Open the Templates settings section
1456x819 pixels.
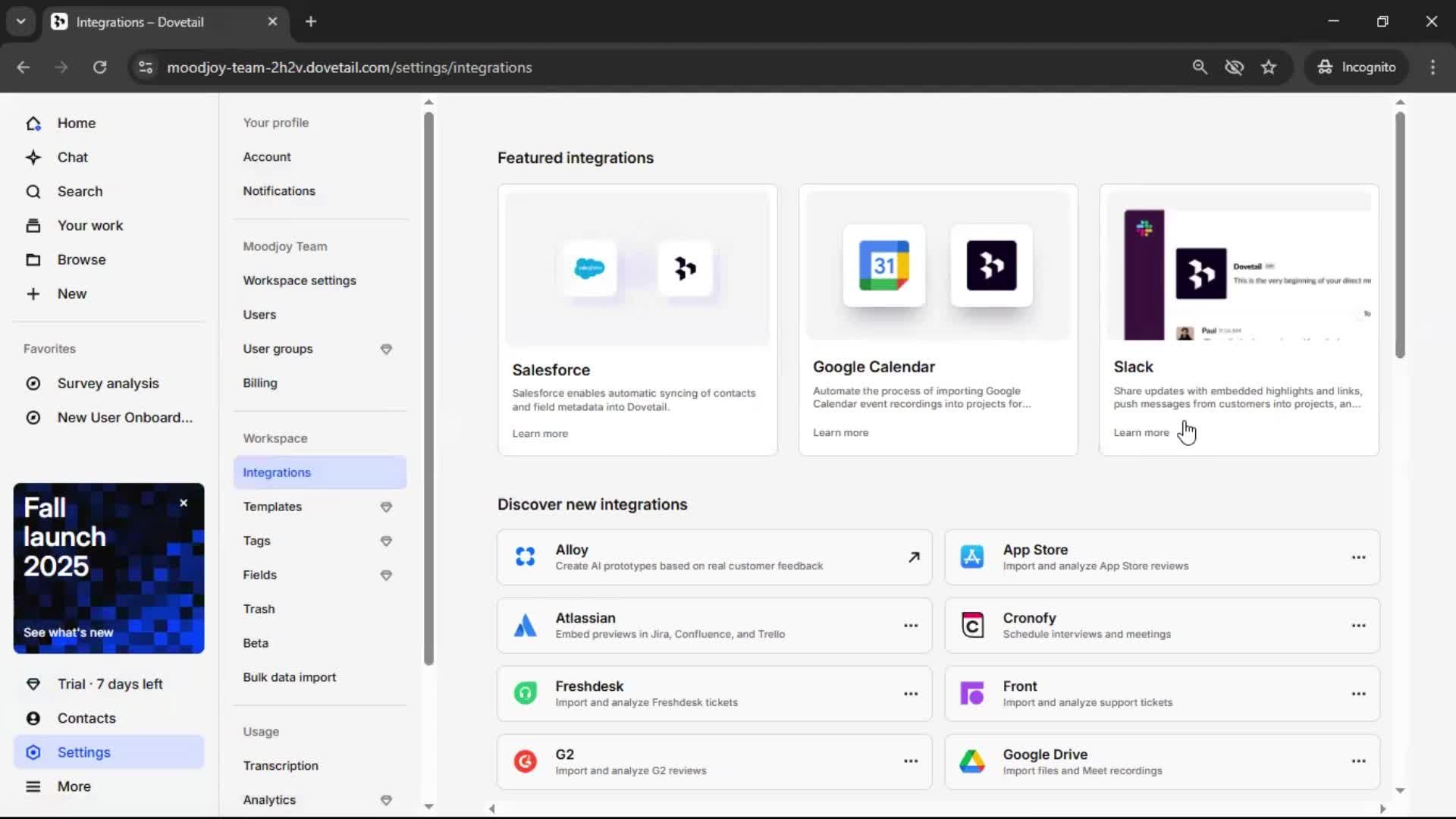(272, 507)
